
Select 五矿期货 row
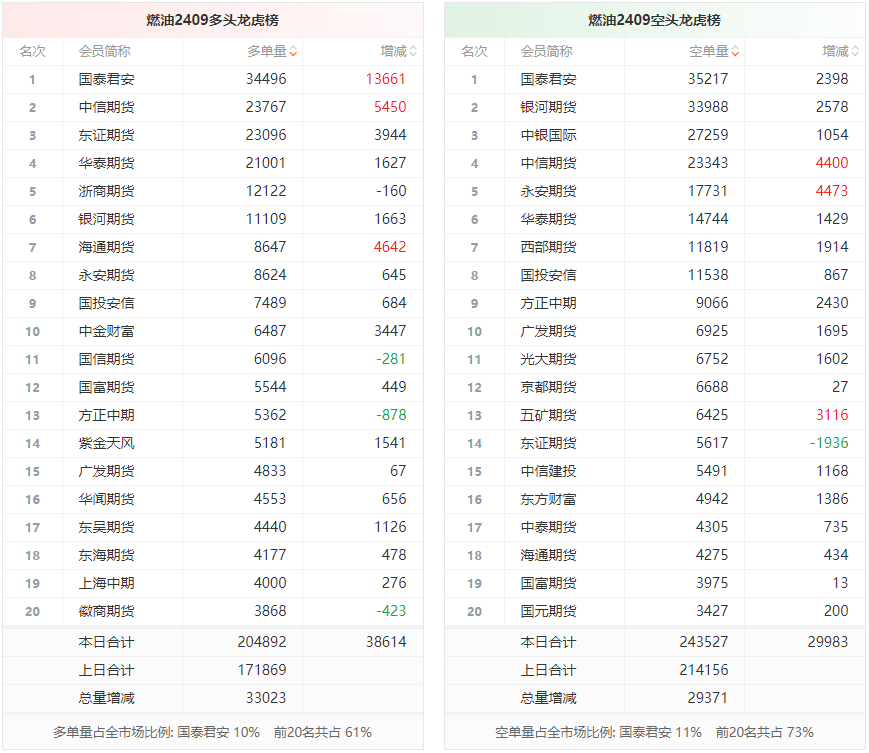point(655,415)
